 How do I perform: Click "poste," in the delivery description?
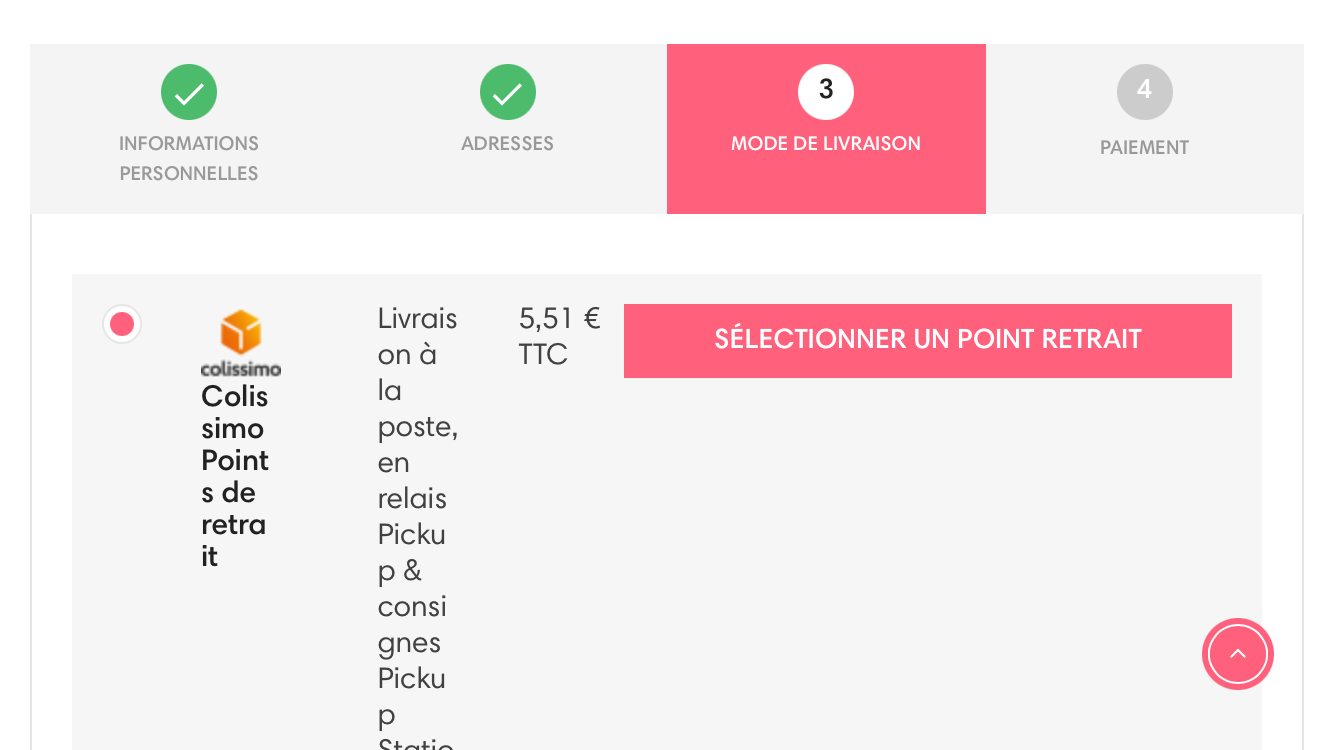[x=418, y=426]
